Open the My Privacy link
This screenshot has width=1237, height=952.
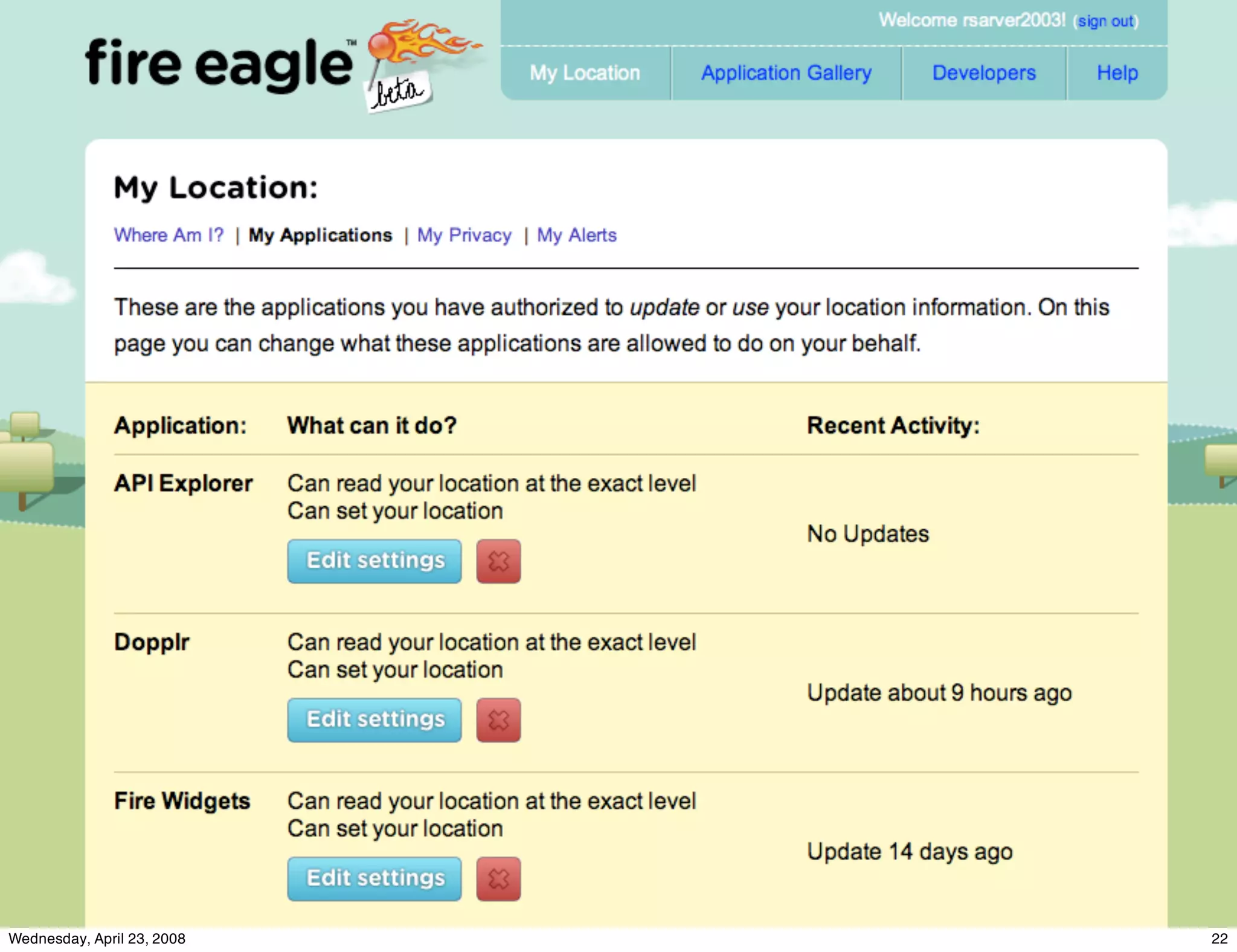(464, 235)
